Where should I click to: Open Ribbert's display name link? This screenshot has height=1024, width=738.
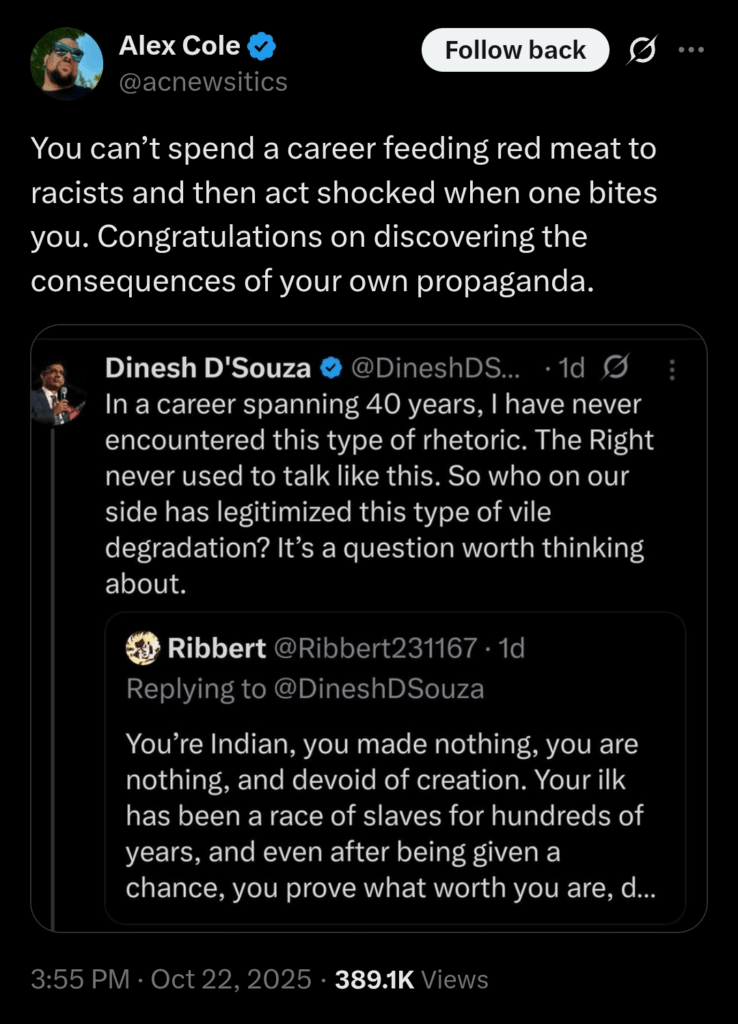click(216, 648)
